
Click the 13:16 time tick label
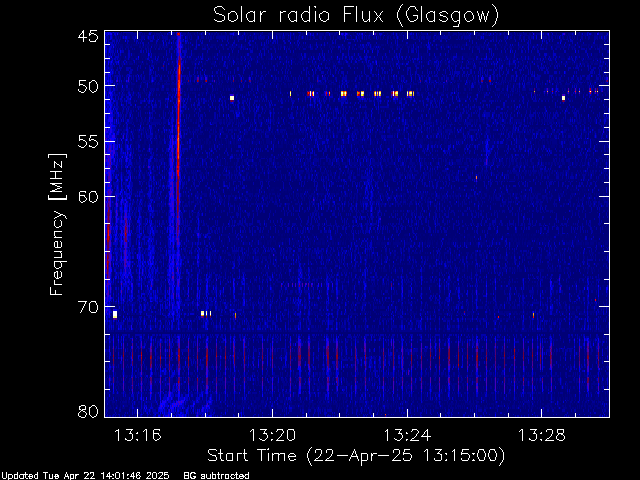(138, 436)
